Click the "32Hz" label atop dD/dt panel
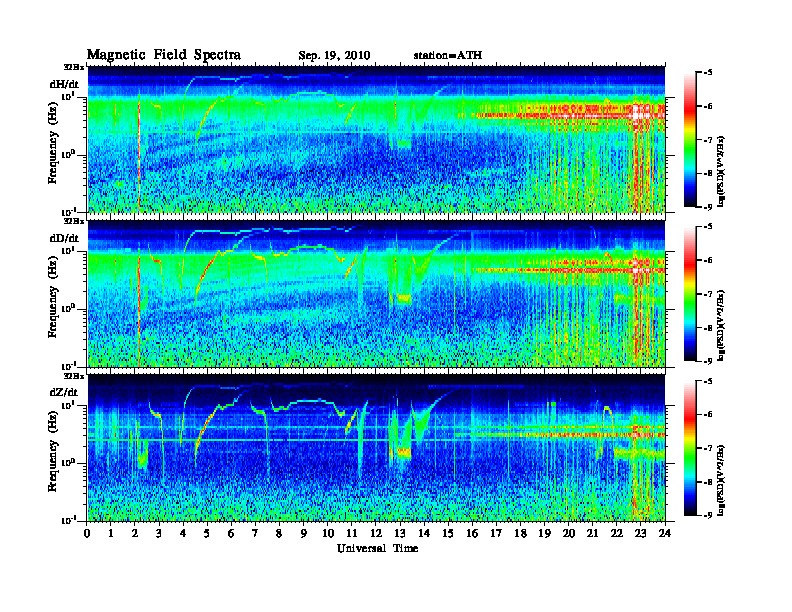 (74, 221)
